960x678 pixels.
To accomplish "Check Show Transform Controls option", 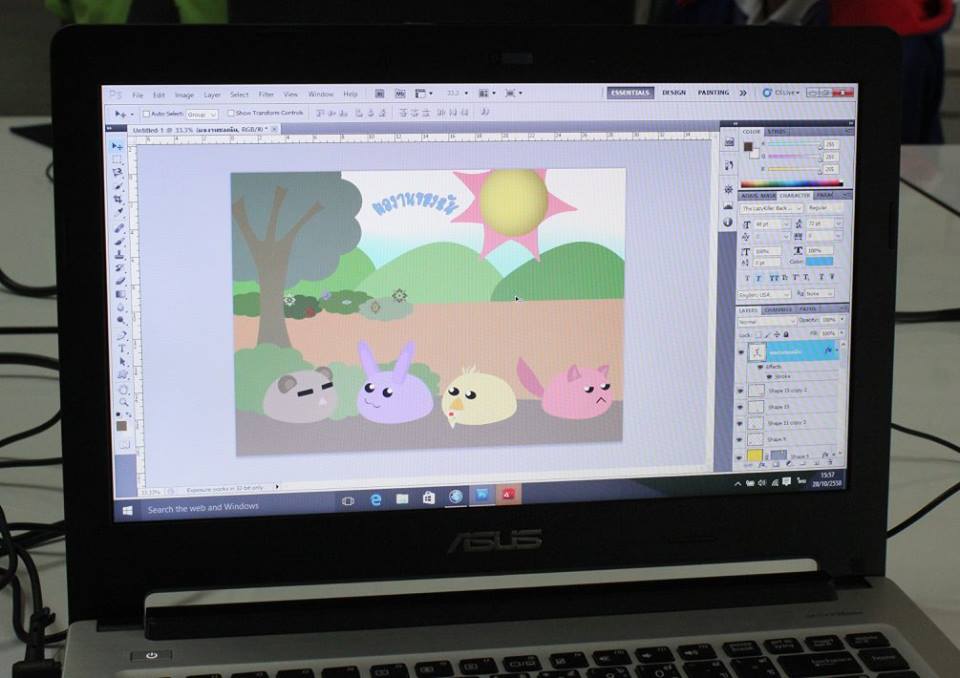I will coord(231,113).
